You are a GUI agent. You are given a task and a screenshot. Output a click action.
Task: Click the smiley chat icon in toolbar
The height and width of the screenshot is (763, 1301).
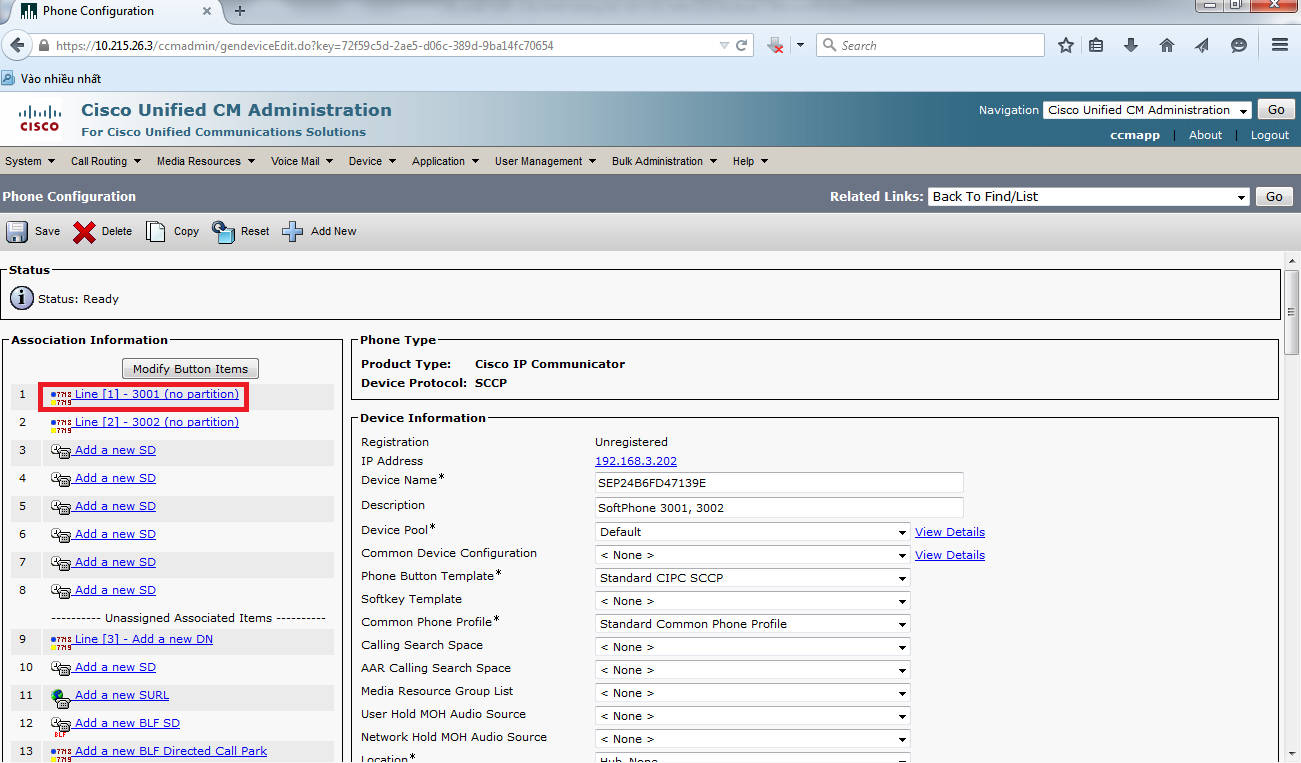(1239, 45)
